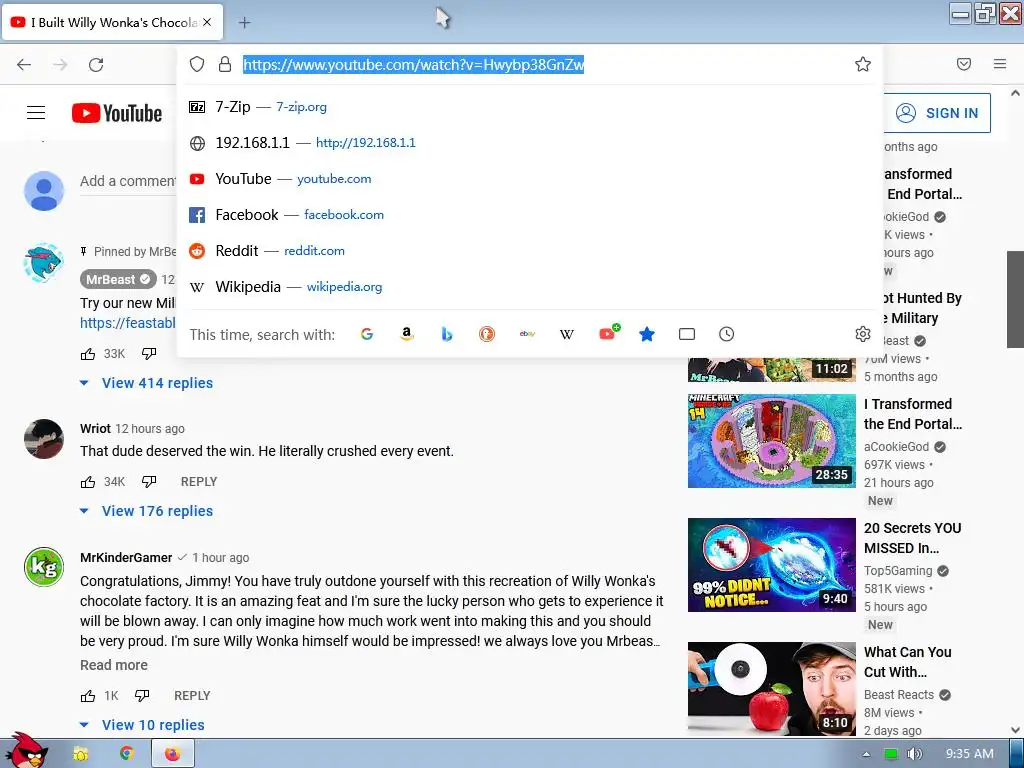Select the 7-Zip suggestion in the urlbar
The width and height of the screenshot is (1024, 768).
[x=529, y=106]
